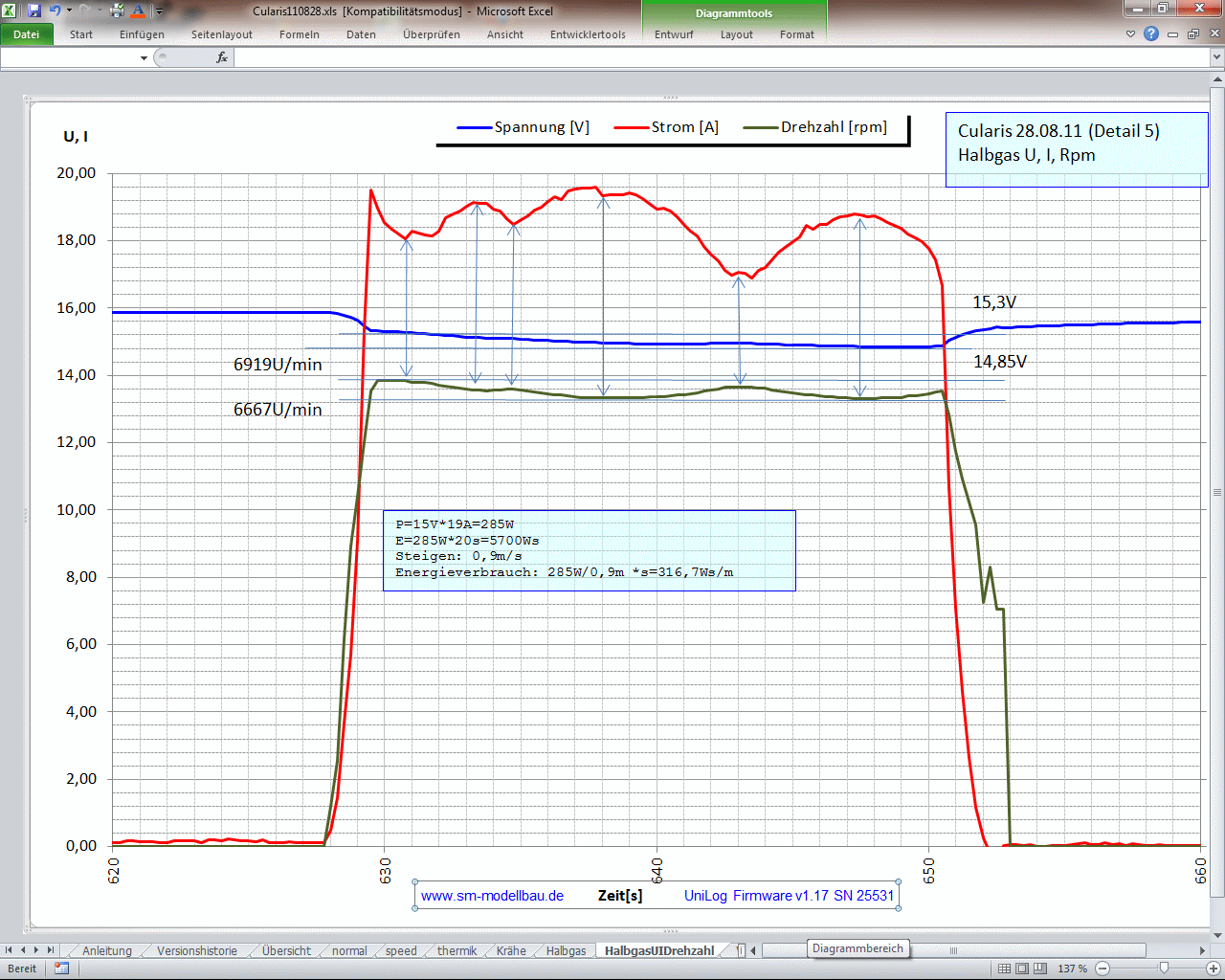The image size is (1225, 980).
Task: Click the zoom slider handle
Action: pyautogui.click(x=1164, y=969)
